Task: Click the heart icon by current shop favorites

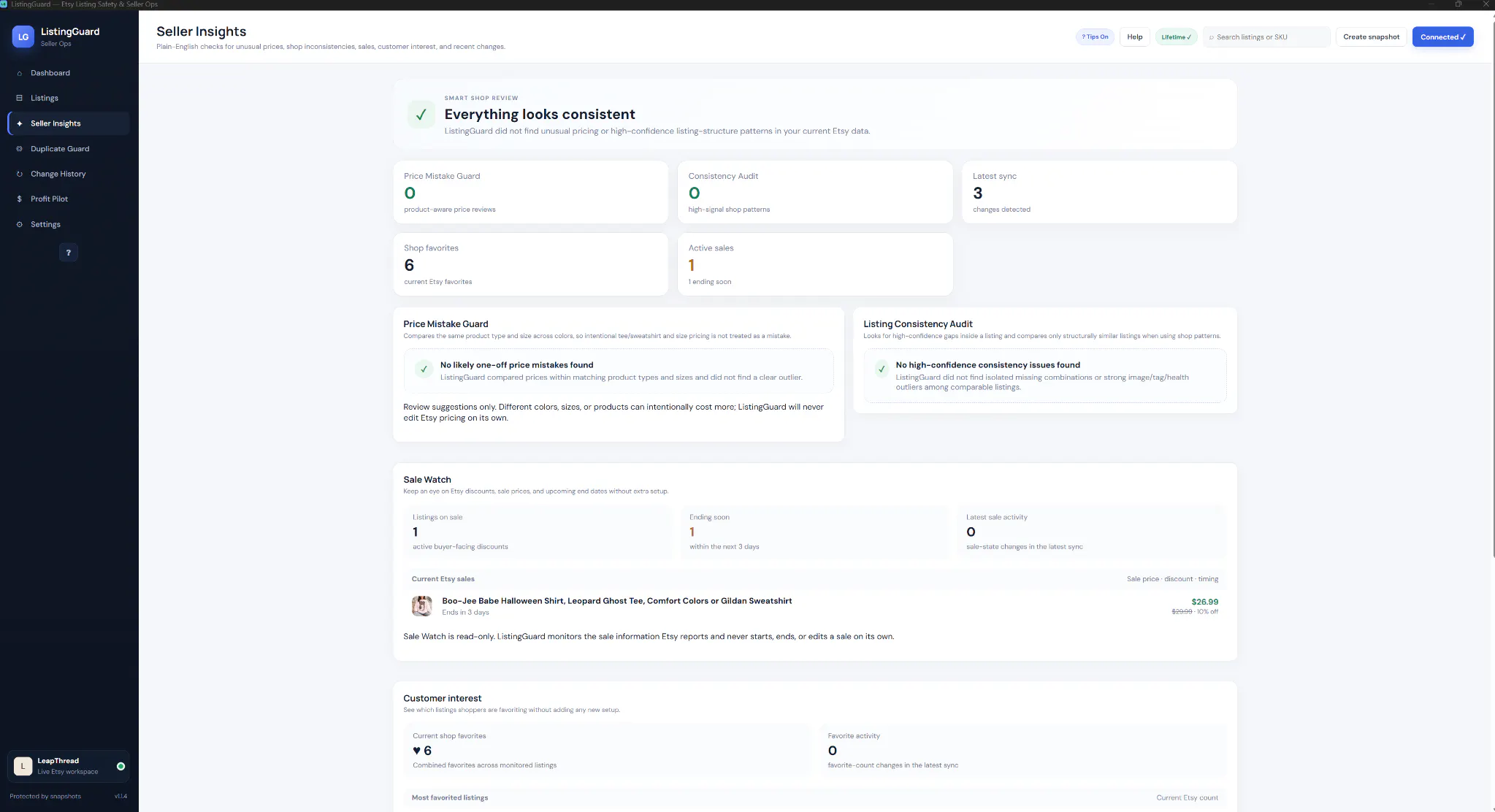Action: click(417, 751)
